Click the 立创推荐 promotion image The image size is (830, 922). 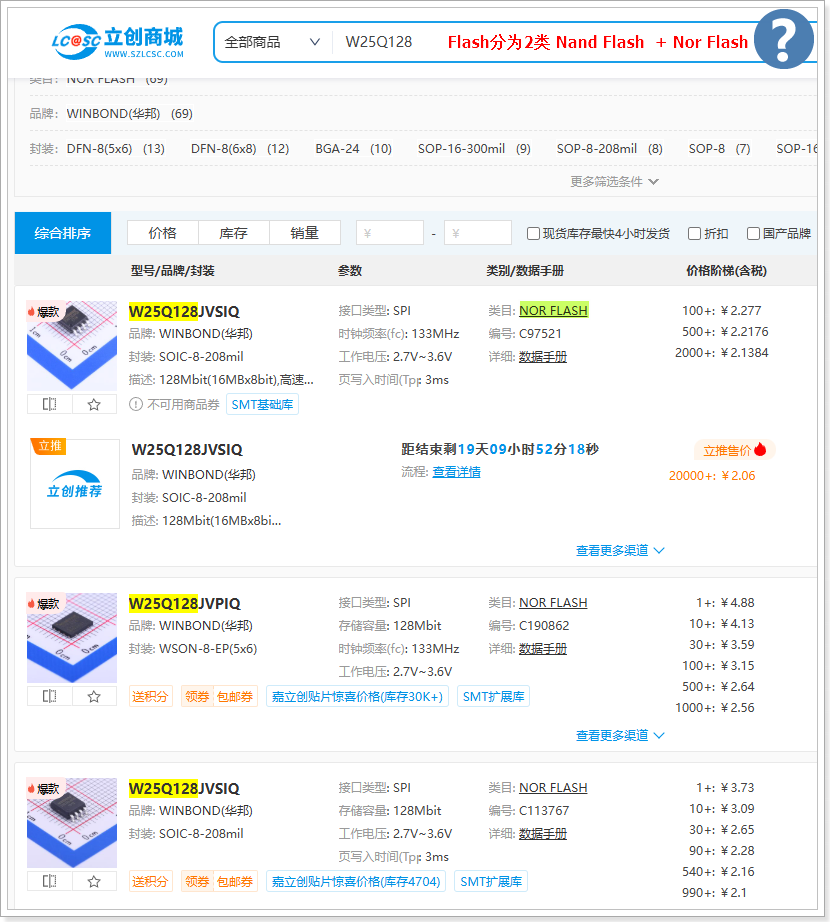(75, 484)
